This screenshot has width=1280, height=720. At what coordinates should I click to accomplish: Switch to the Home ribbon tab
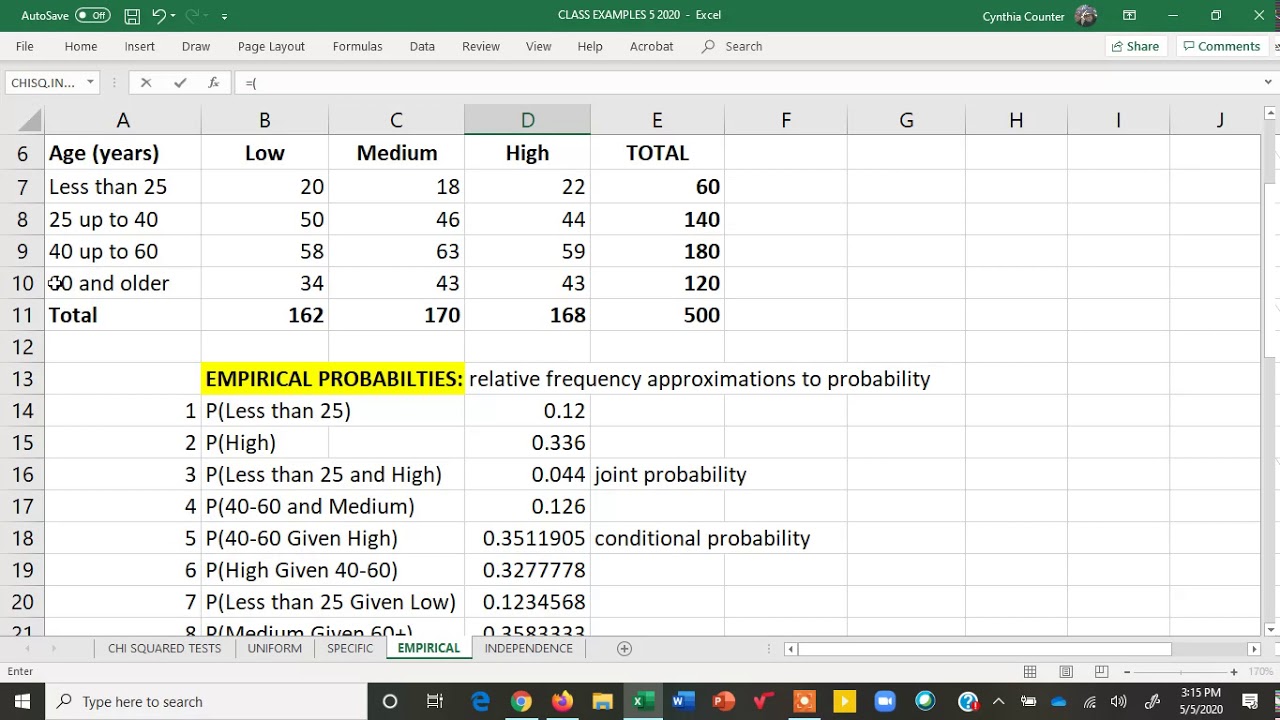point(81,46)
